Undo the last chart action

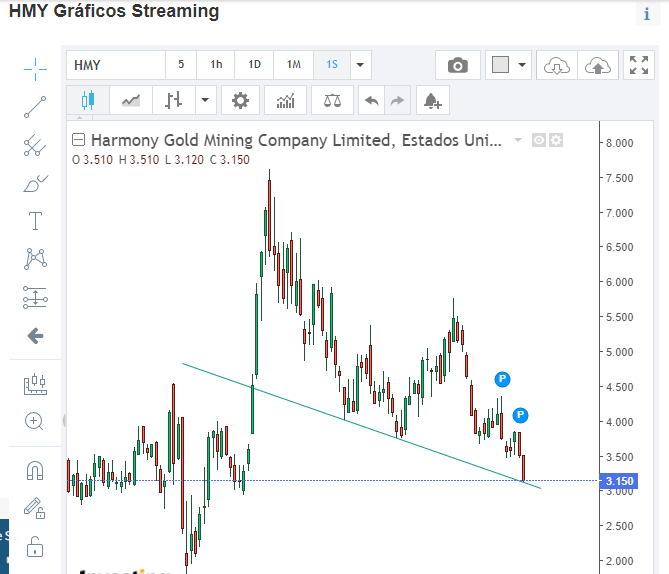tap(372, 100)
